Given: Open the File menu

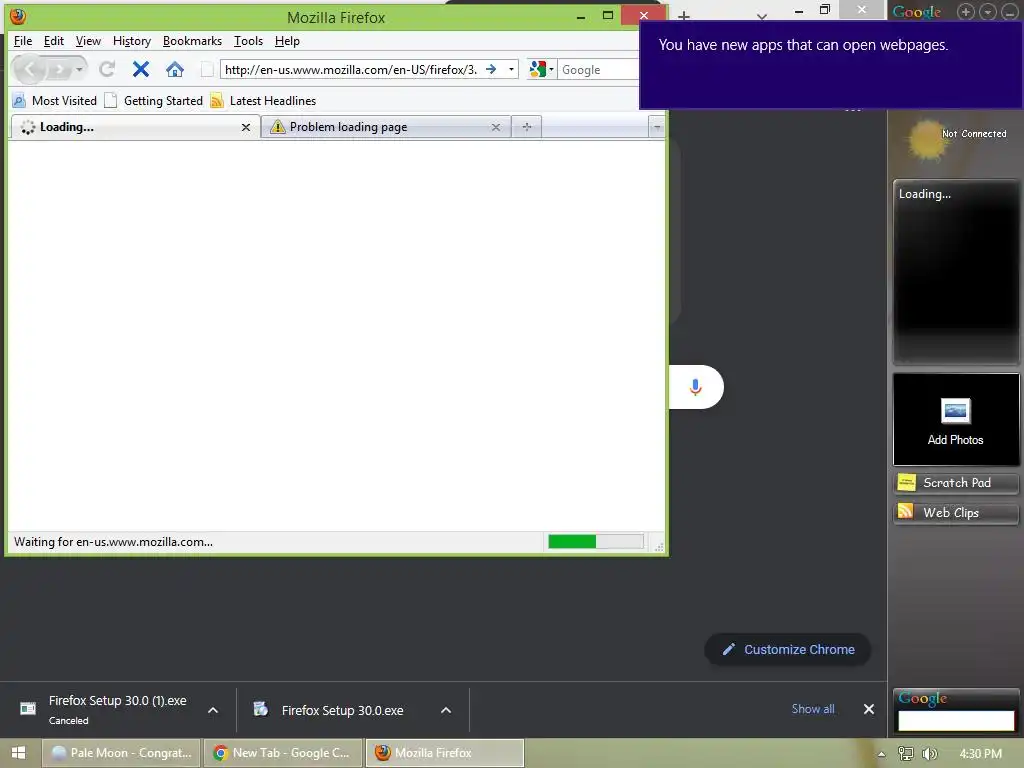Looking at the screenshot, I should [23, 40].
